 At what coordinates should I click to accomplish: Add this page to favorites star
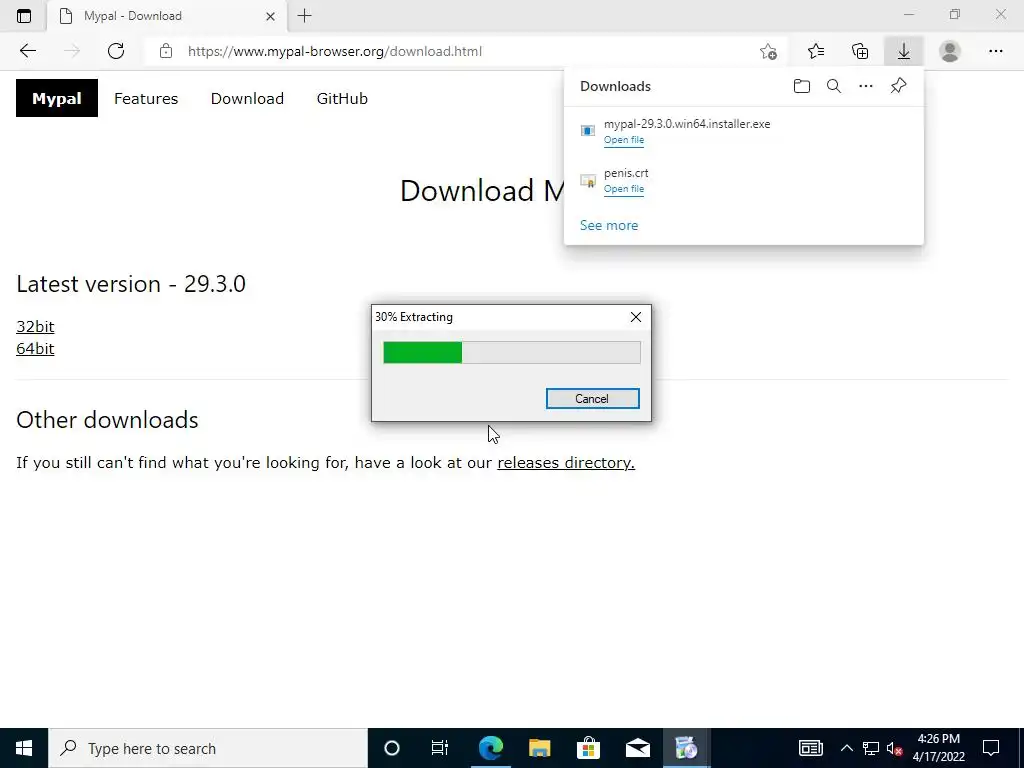click(769, 51)
